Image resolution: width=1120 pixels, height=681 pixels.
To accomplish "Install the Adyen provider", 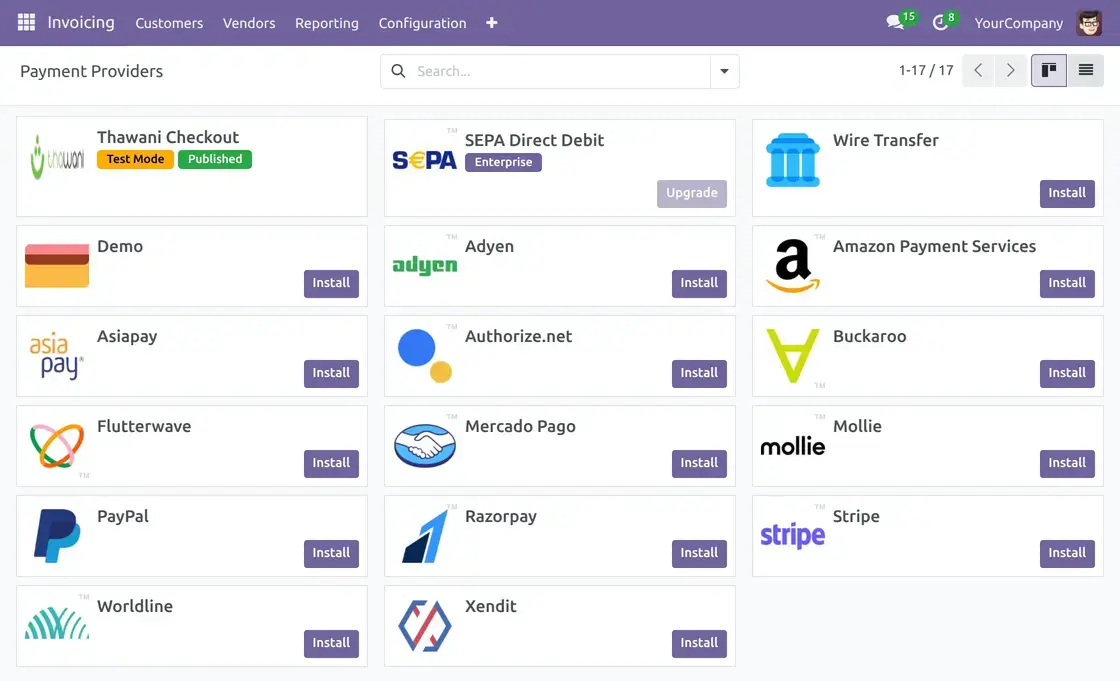I will pos(699,283).
